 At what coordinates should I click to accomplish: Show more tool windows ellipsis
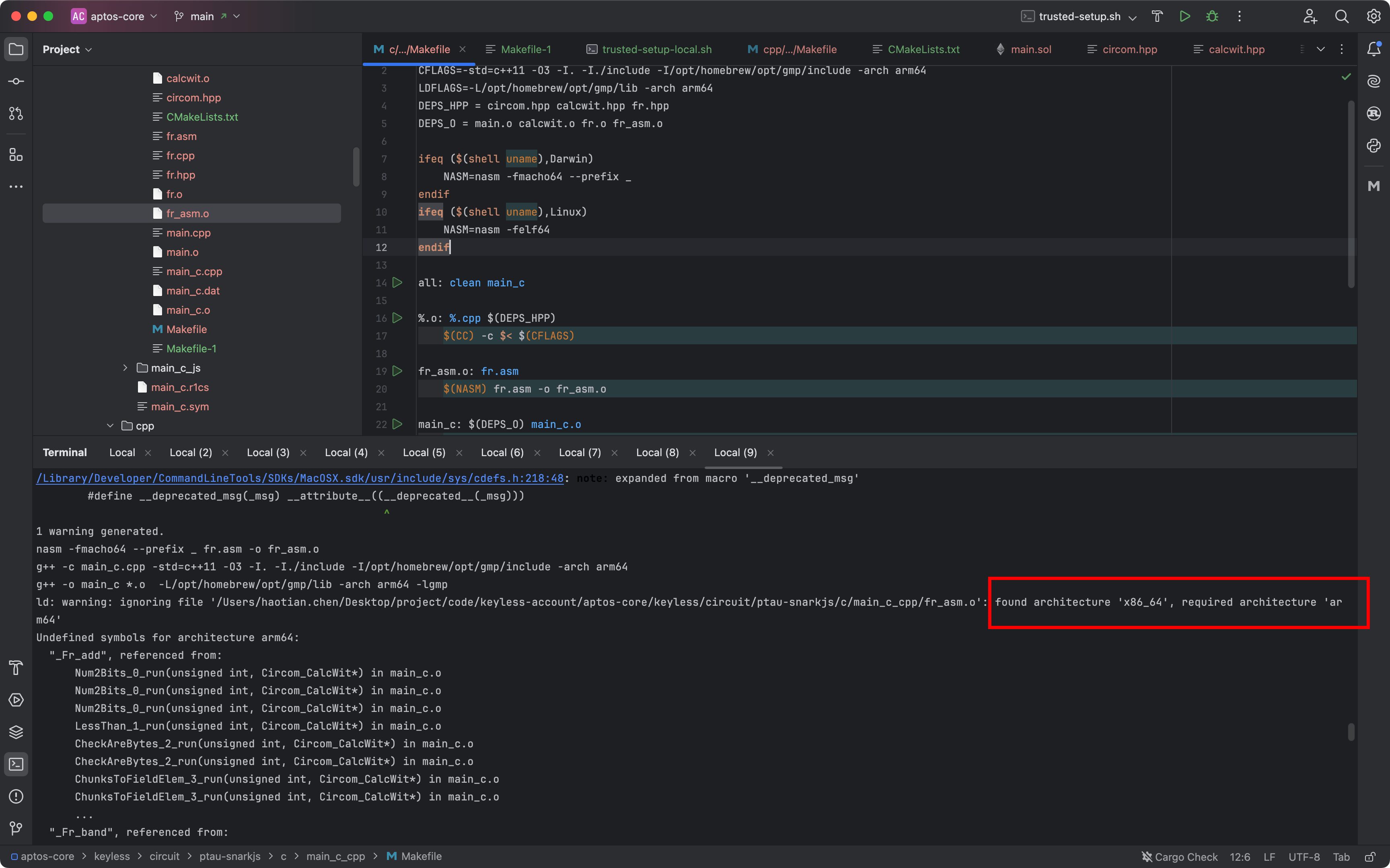[16, 187]
